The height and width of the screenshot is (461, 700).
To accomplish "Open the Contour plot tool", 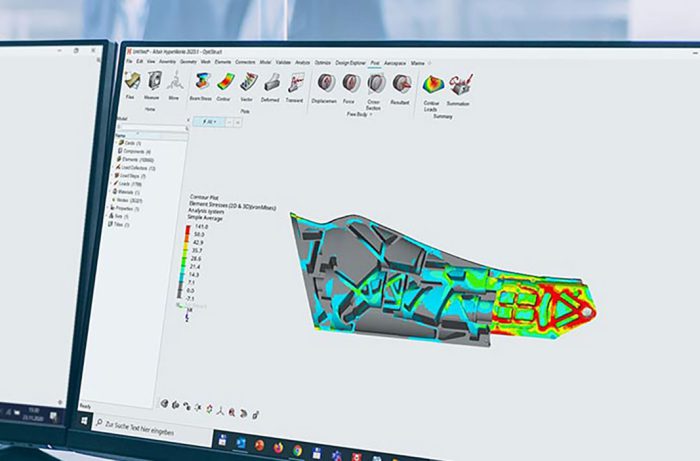I will (x=224, y=84).
